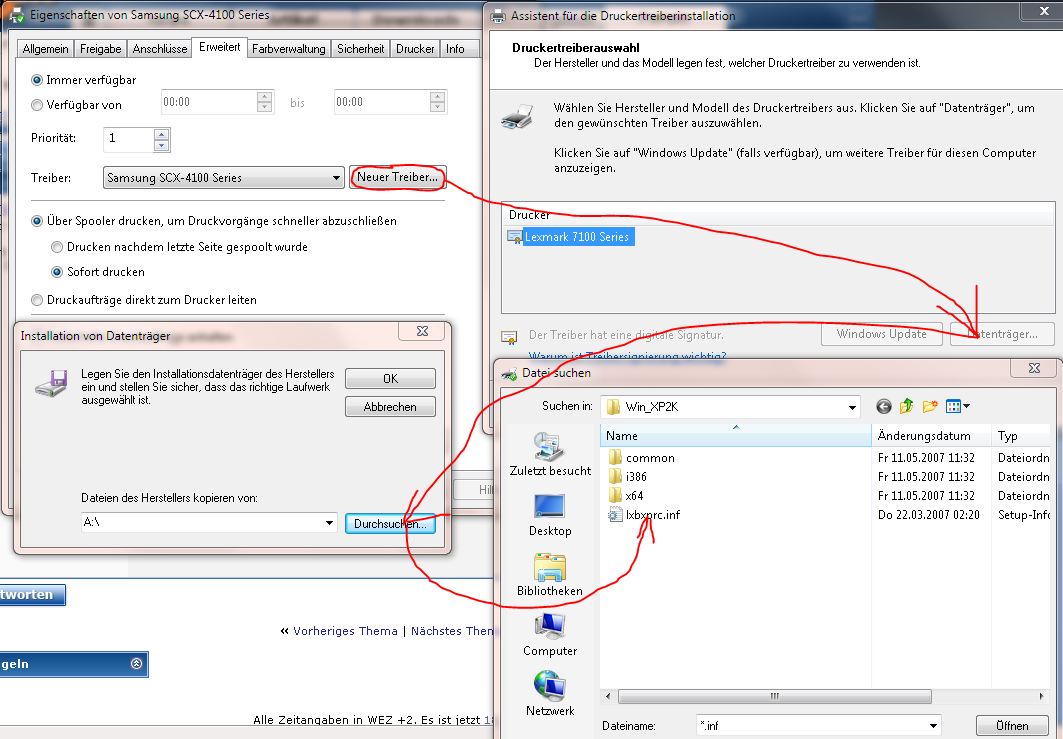Click the printer icon in driver wizard
1063x739 pixels.
point(517,117)
